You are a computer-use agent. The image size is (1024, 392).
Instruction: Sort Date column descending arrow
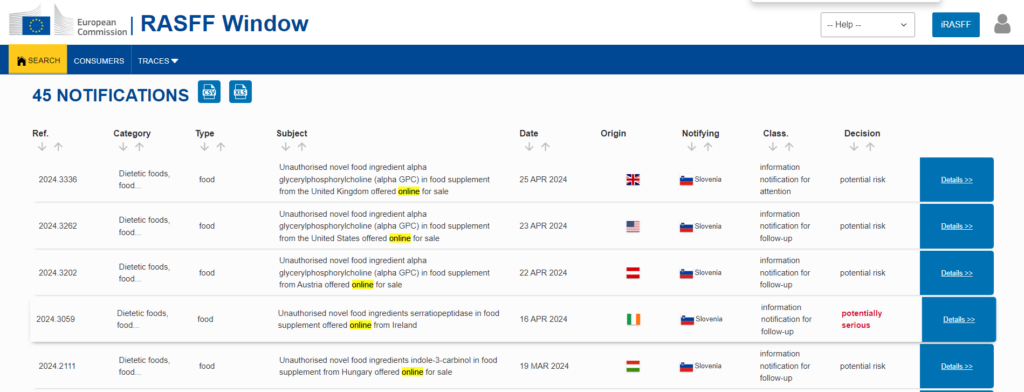pyautogui.click(x=529, y=147)
